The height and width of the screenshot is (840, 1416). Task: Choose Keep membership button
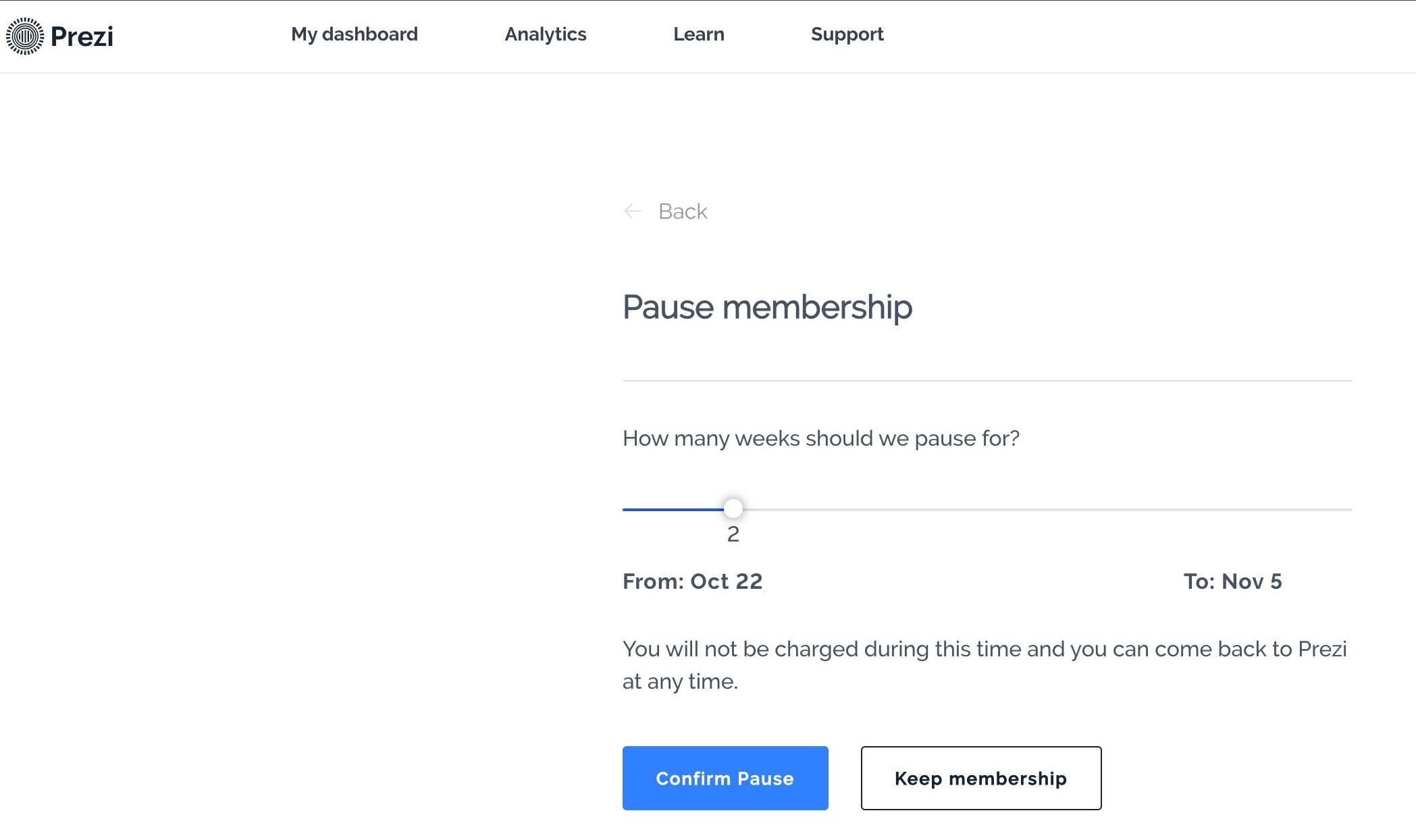[980, 778]
